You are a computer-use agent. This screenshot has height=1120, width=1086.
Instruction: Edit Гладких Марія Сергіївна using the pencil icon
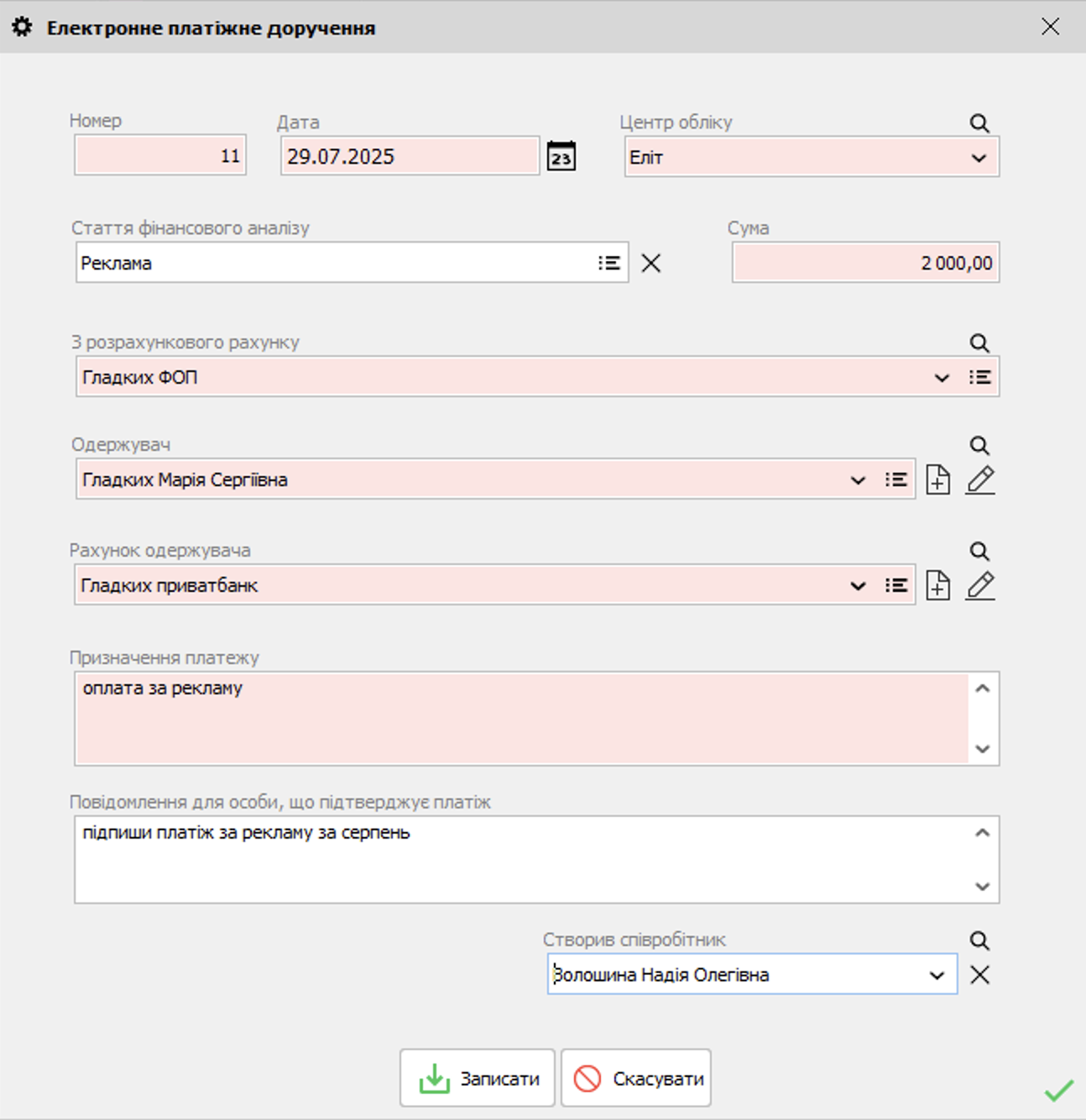979,479
